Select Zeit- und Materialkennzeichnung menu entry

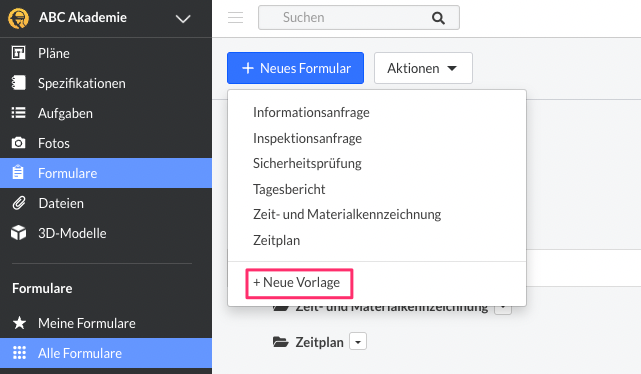tap(347, 214)
